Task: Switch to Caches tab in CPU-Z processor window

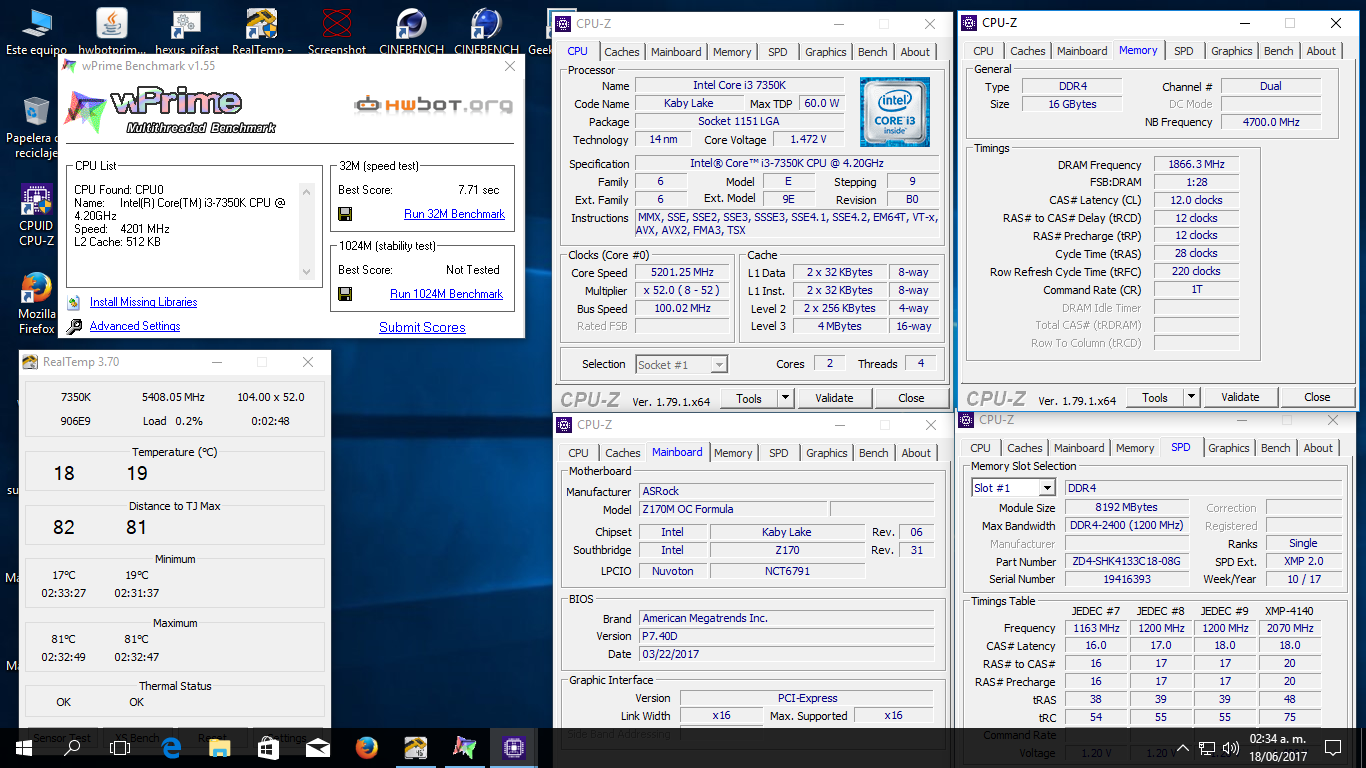Action: click(622, 52)
